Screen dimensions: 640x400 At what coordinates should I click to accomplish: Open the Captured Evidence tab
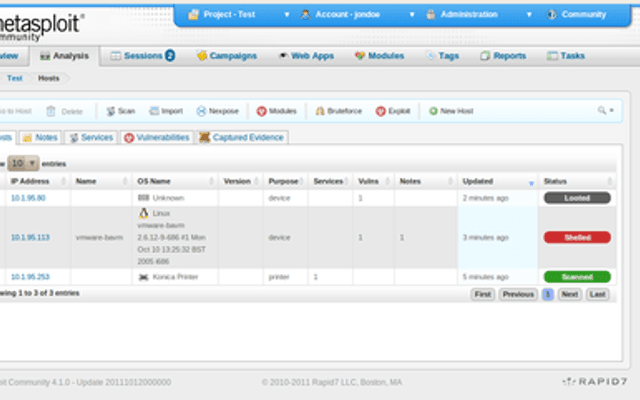pos(242,138)
